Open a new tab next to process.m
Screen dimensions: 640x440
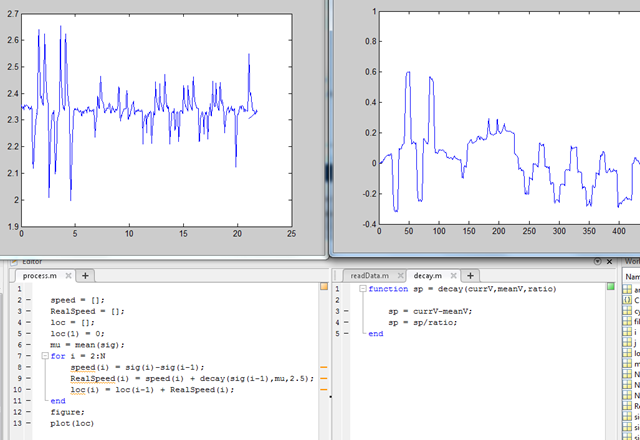pyautogui.click(x=85, y=276)
